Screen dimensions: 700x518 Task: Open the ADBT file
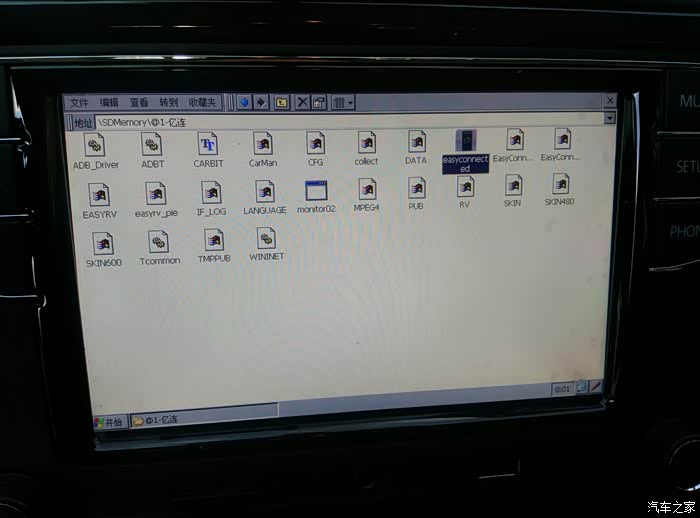pyautogui.click(x=152, y=151)
